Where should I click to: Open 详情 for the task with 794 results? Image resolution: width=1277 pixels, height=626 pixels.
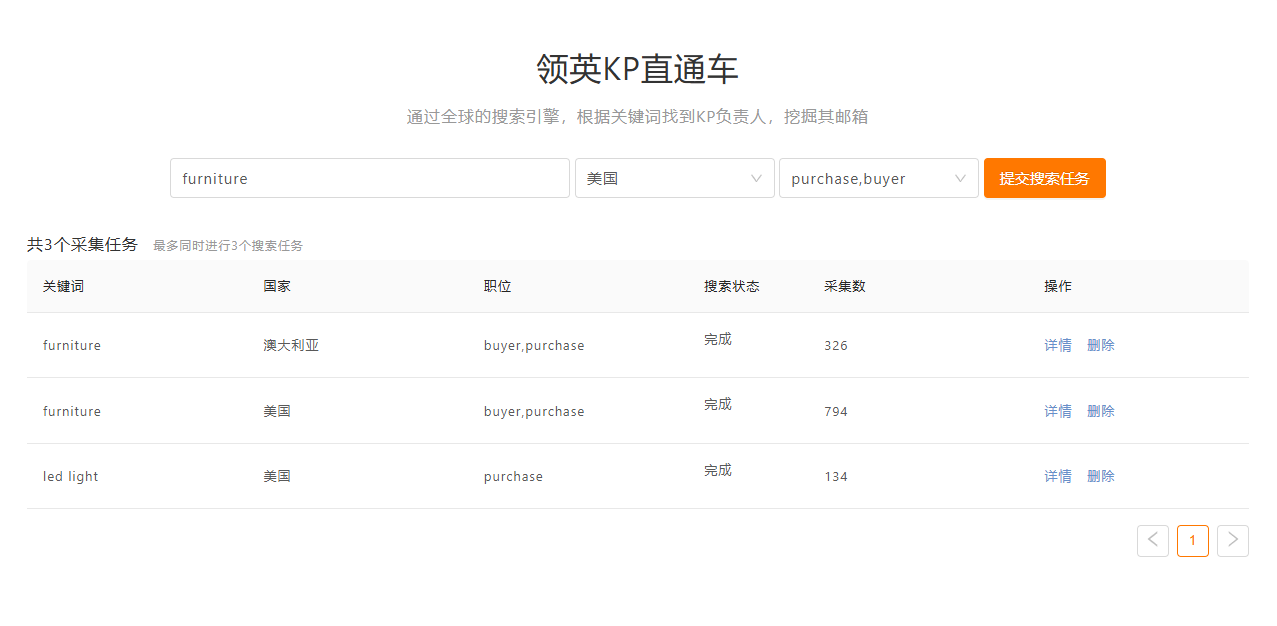[1058, 411]
